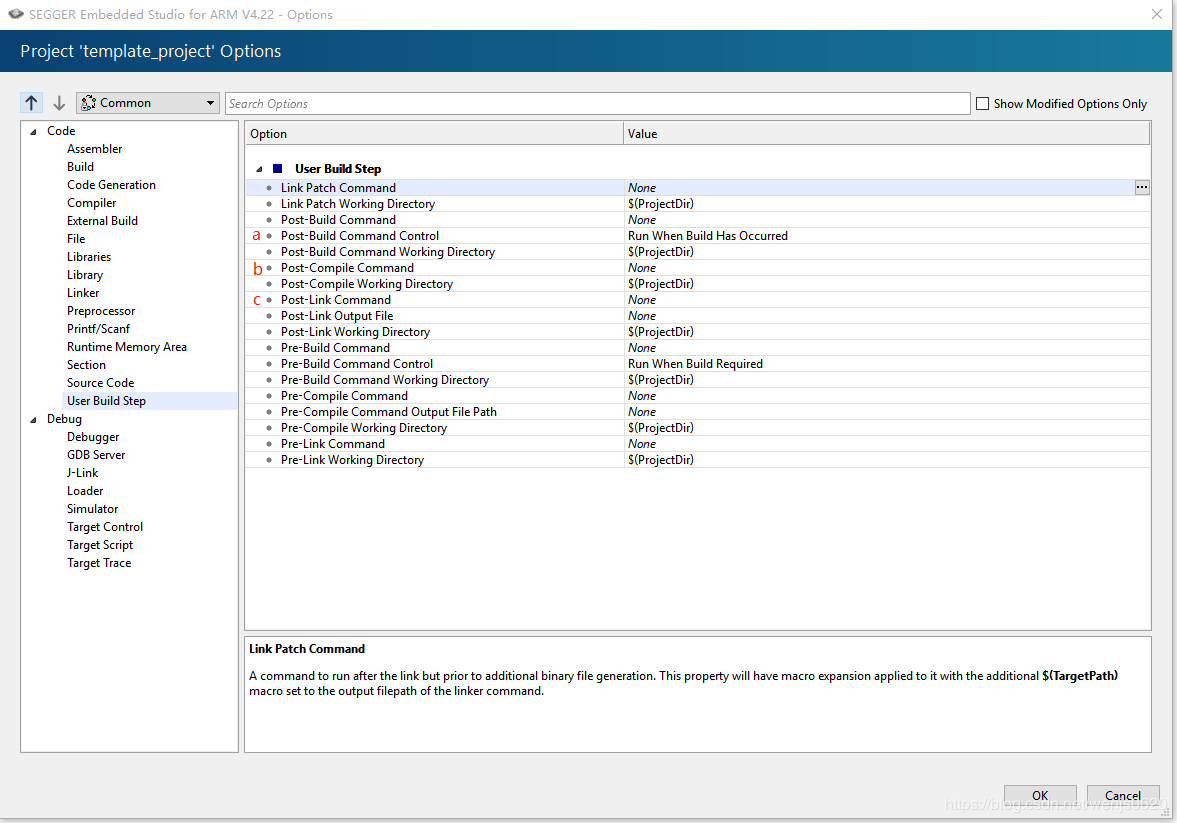Click the blue square User Build Step icon

point(278,169)
